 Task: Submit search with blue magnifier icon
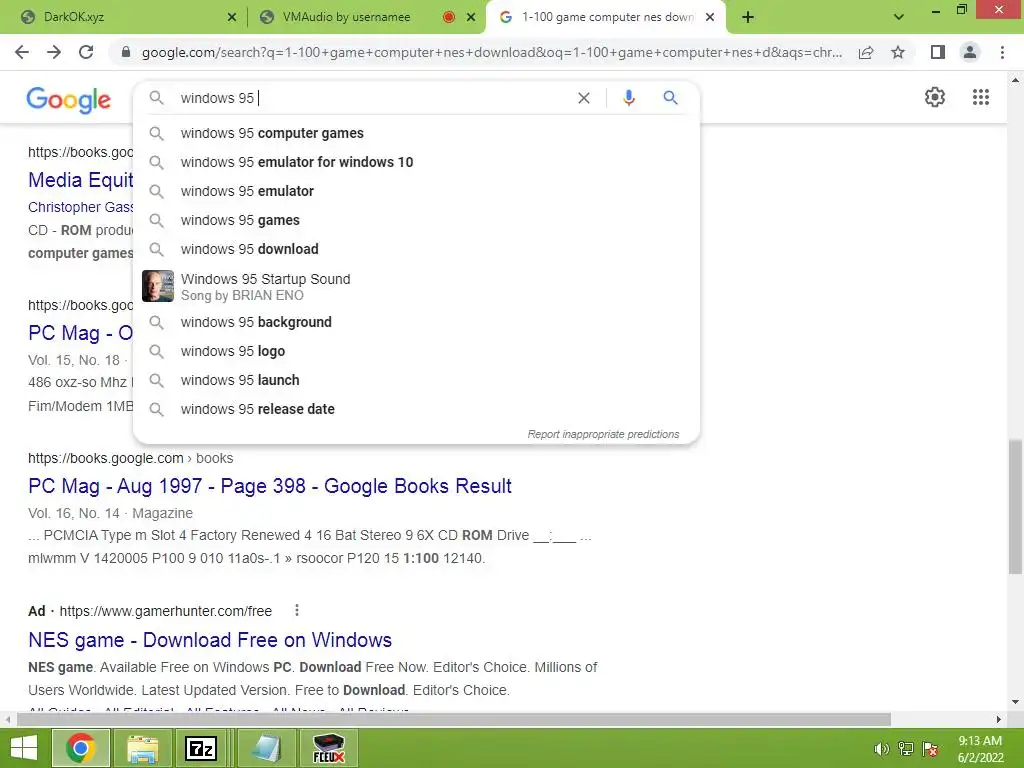coord(670,98)
